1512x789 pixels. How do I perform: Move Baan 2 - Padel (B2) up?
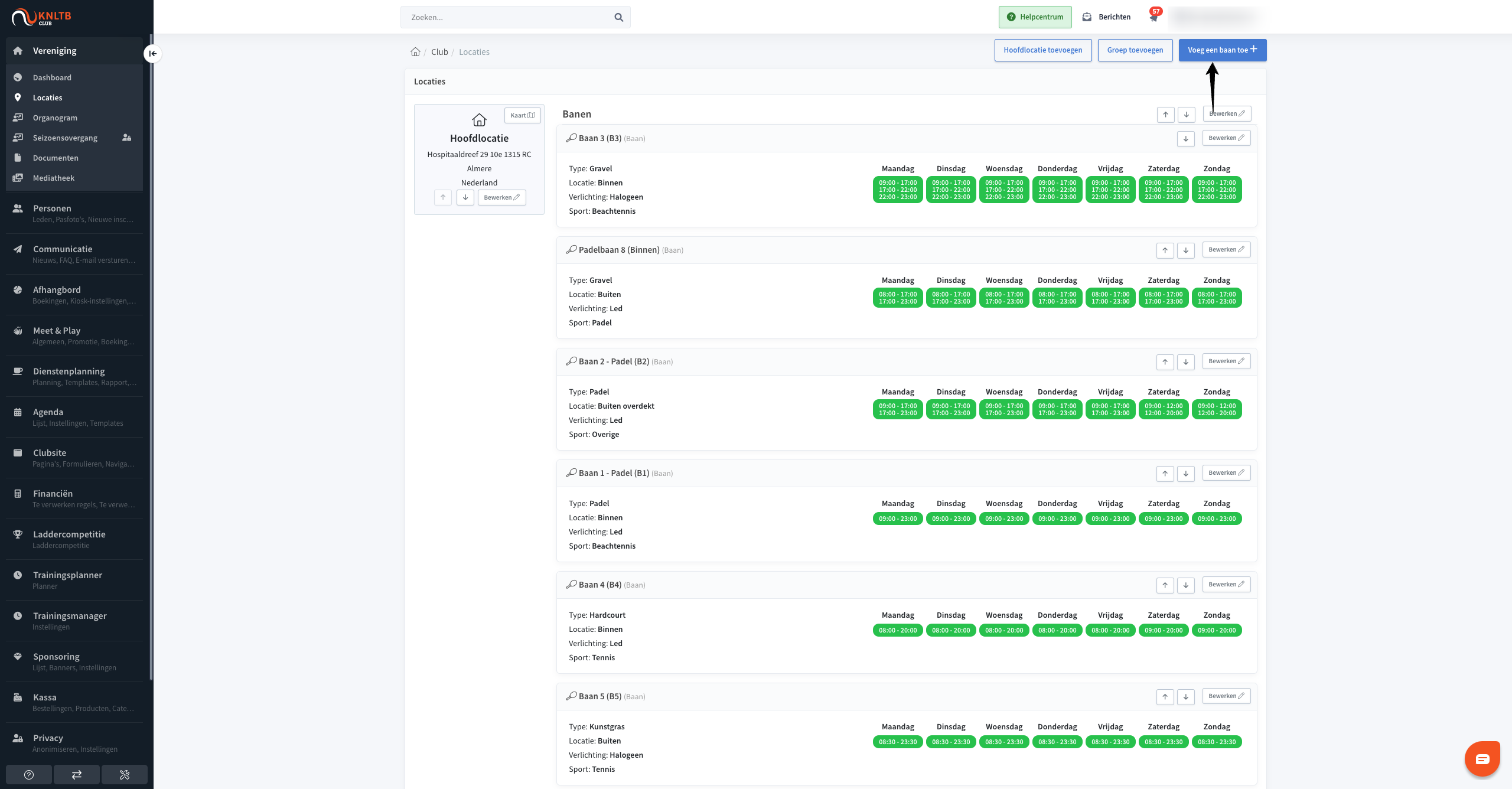coord(1165,362)
